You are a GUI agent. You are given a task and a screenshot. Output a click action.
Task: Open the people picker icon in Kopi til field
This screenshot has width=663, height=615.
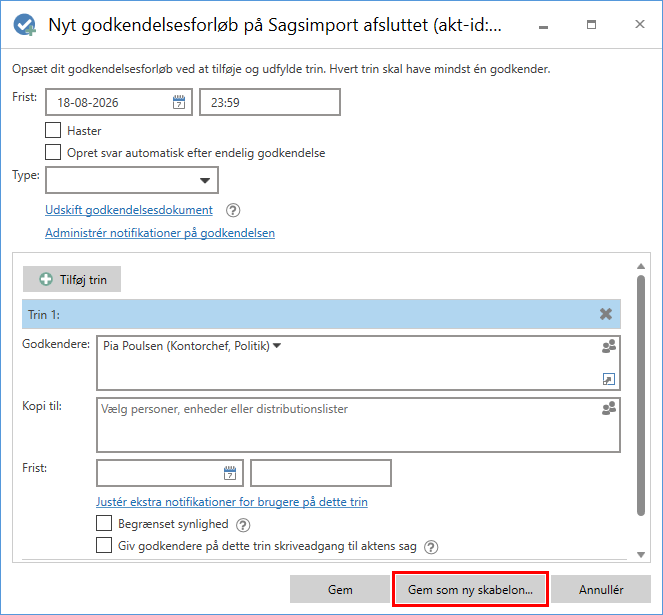(609, 408)
